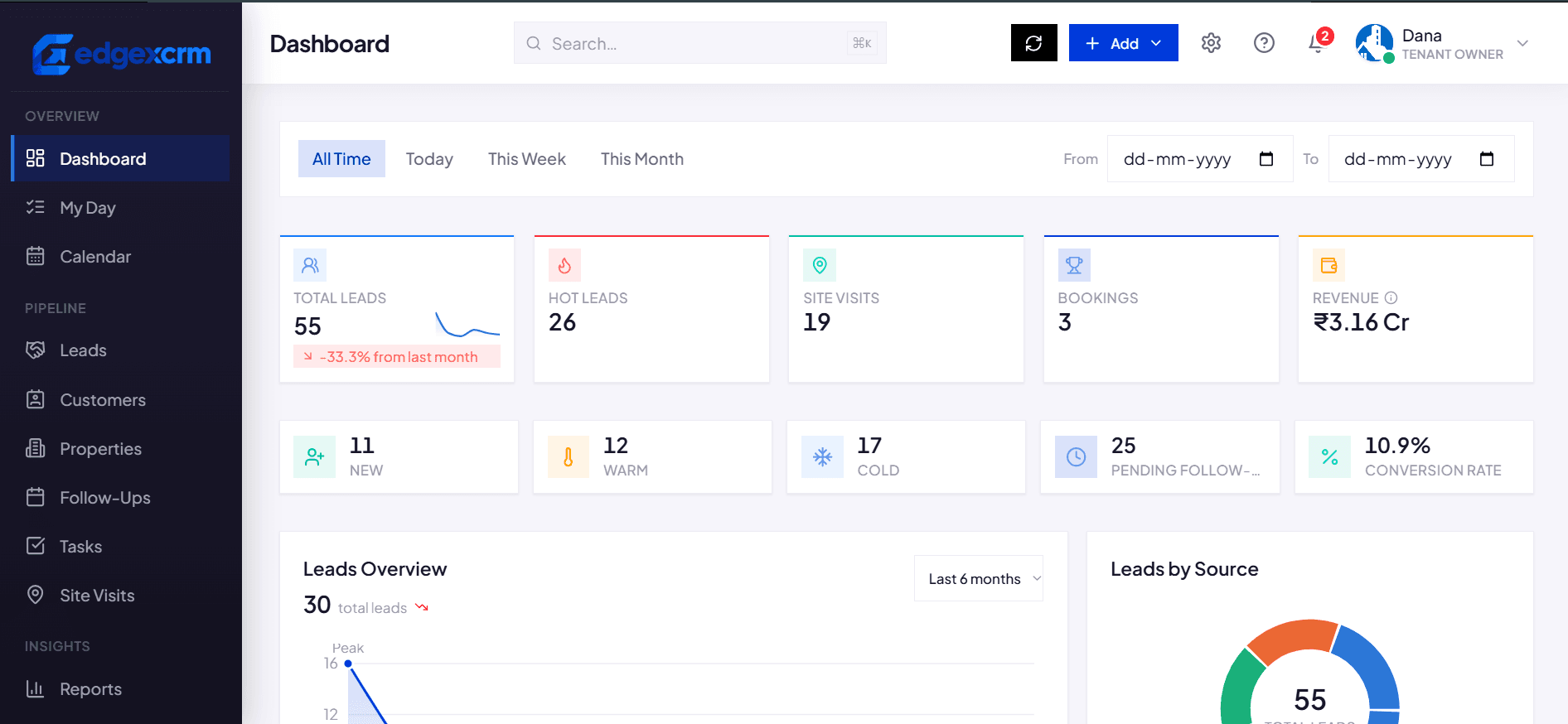Switch to the This Month tab
Screen dimensions: 1568x724
tap(642, 159)
